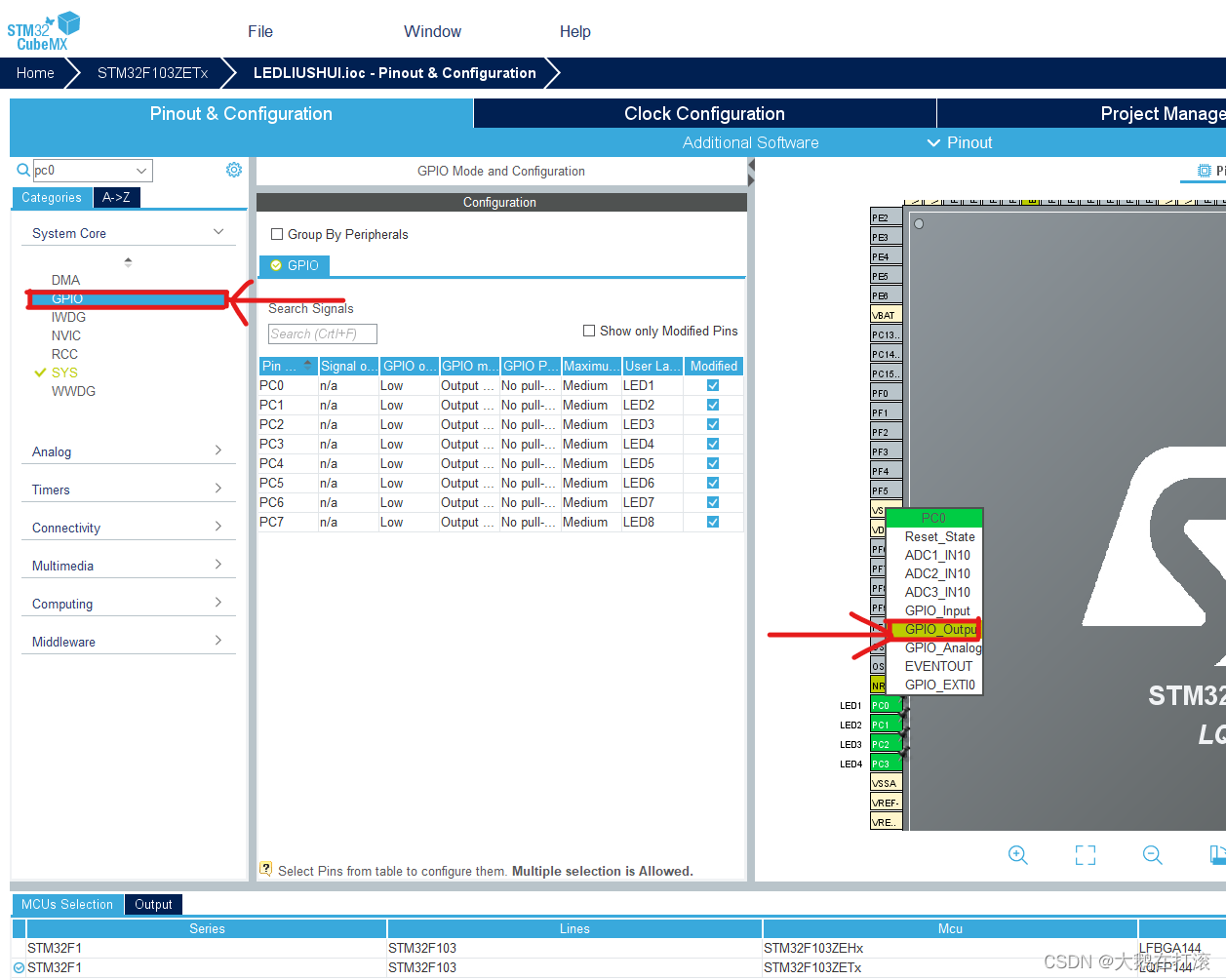Toggle Modified checkbox for PC1 row
The width and height of the screenshot is (1226, 980).
(x=713, y=405)
